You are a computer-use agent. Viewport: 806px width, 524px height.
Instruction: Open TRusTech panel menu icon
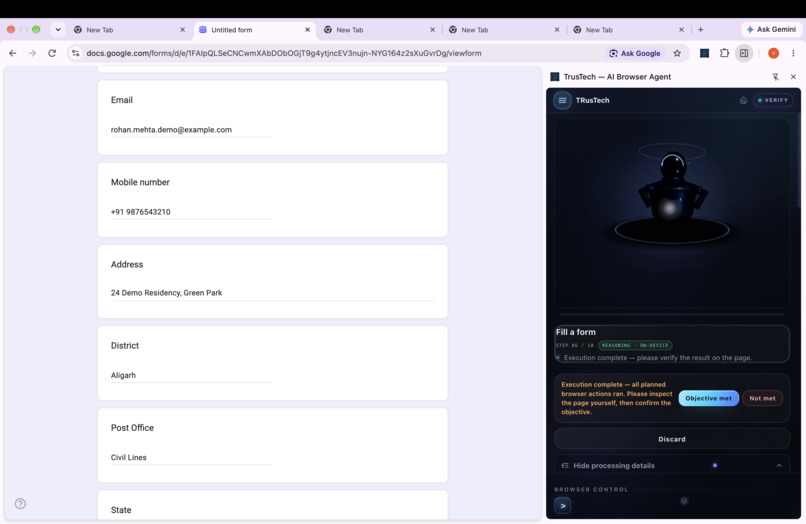coord(562,100)
